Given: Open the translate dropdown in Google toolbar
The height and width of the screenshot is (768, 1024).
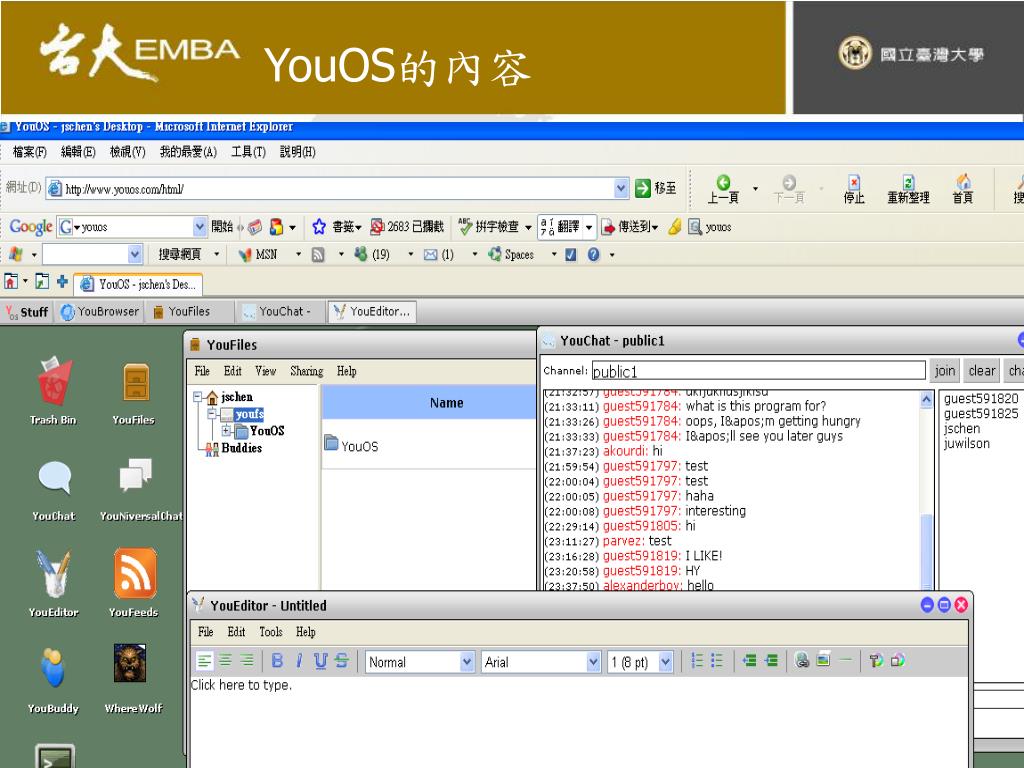Looking at the screenshot, I should (x=589, y=227).
